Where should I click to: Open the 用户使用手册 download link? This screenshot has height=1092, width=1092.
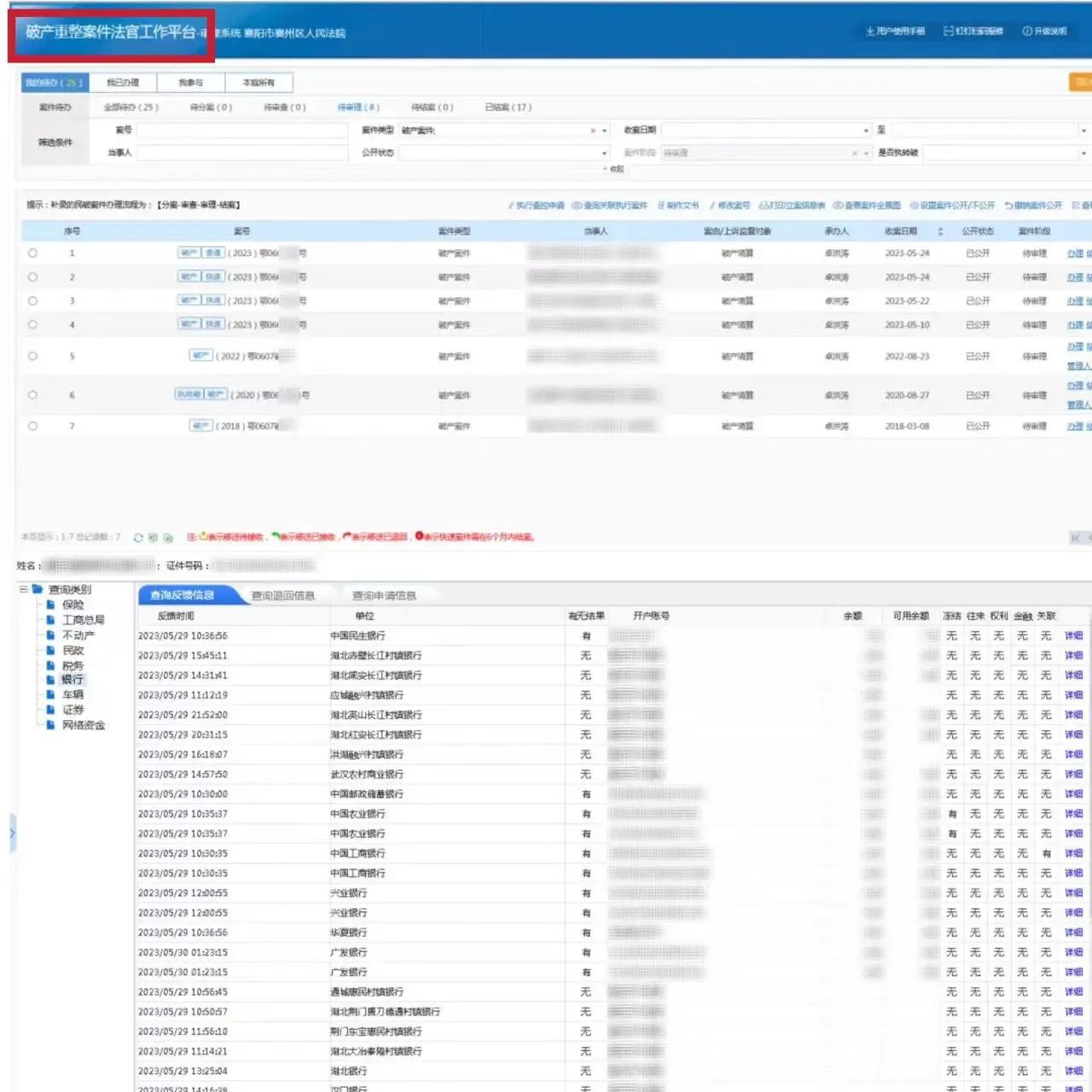coord(895,32)
